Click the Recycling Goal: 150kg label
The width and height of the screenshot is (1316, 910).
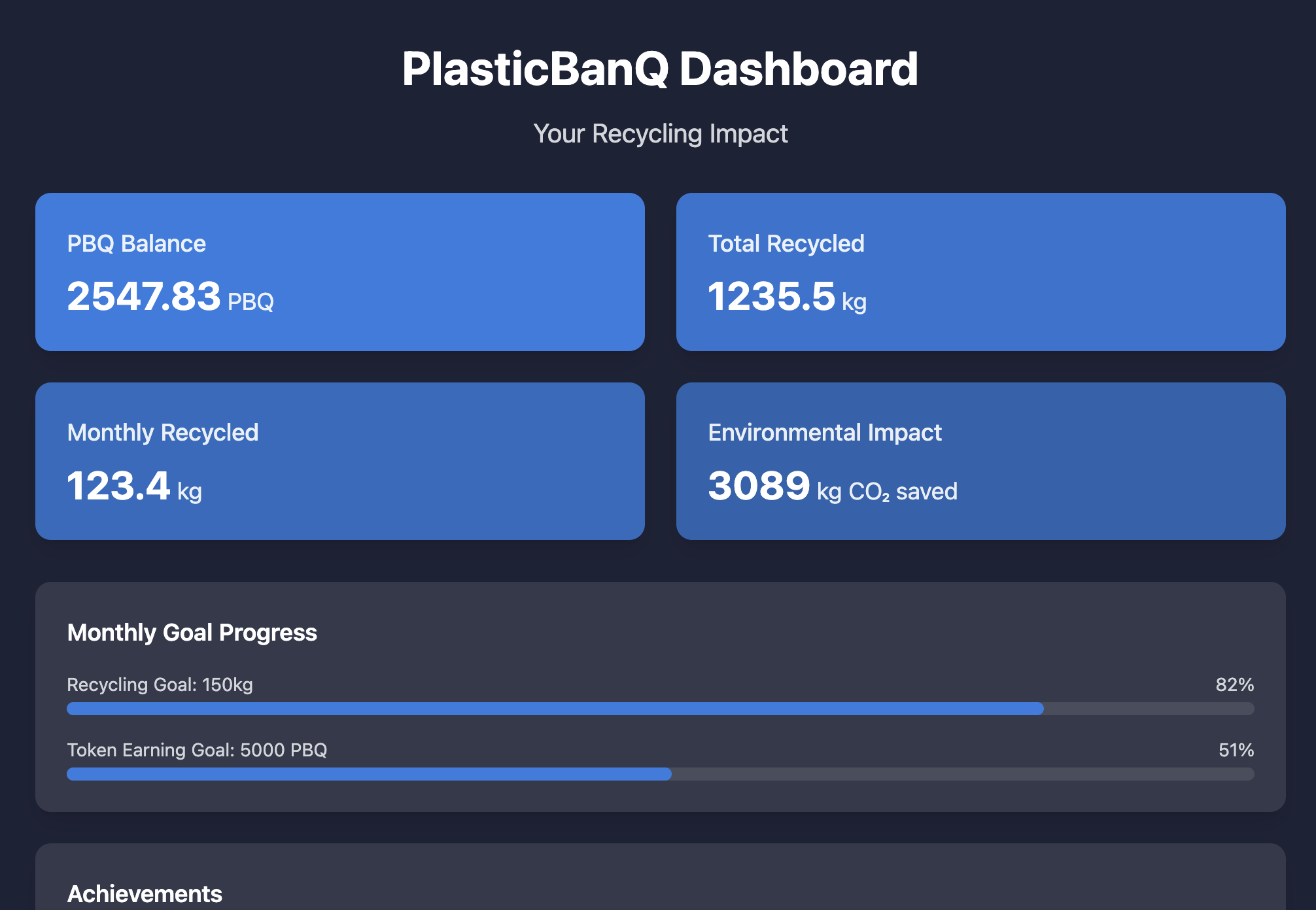(x=160, y=685)
